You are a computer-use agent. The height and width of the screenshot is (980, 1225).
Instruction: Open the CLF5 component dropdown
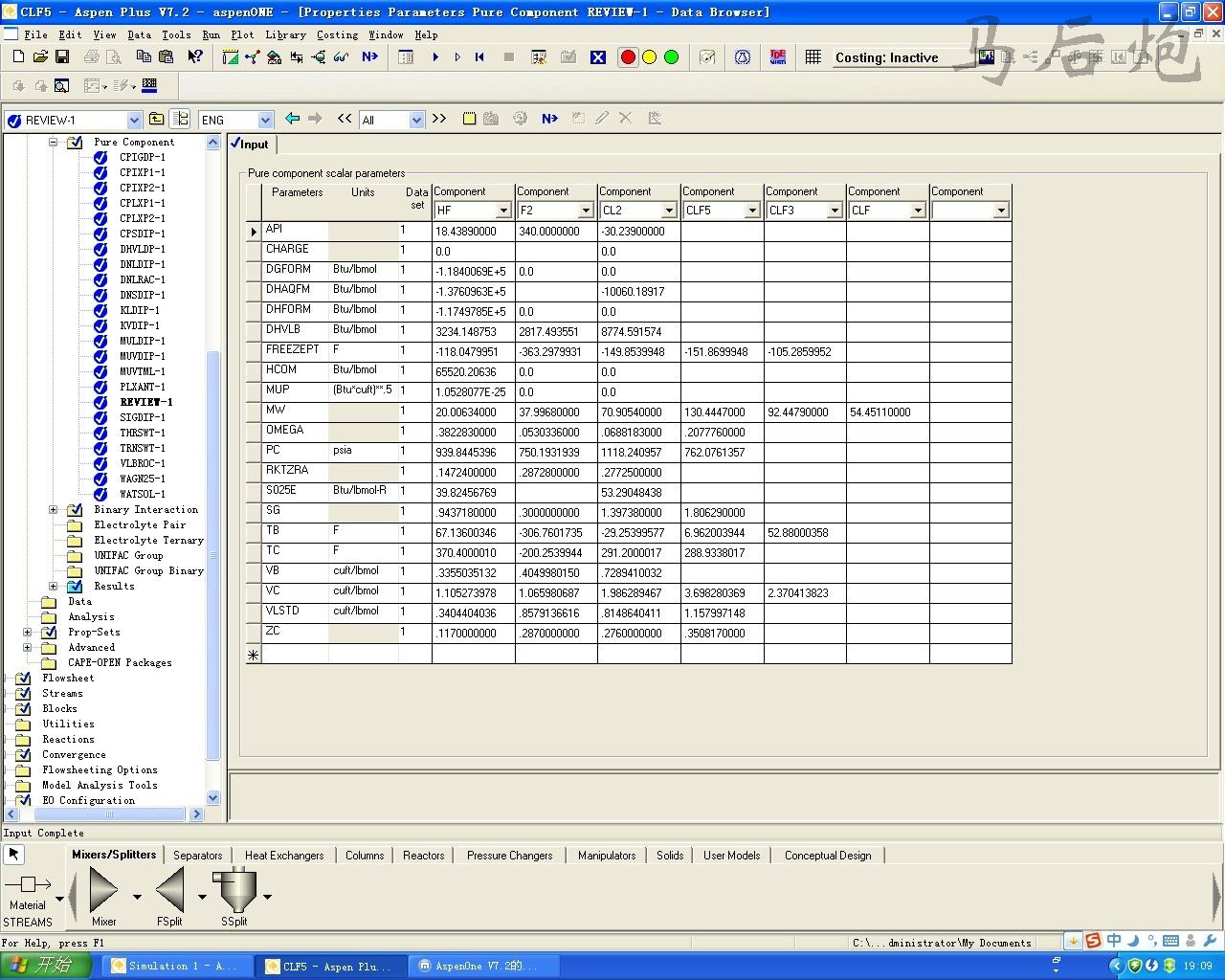tap(752, 211)
